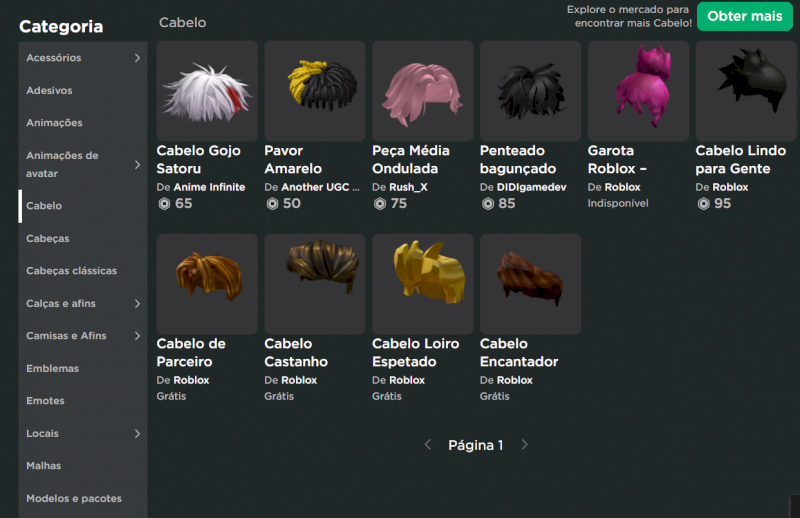Open the Cabelo Castanho thumbnail
Image resolution: width=800 pixels, height=518 pixels.
click(315, 284)
